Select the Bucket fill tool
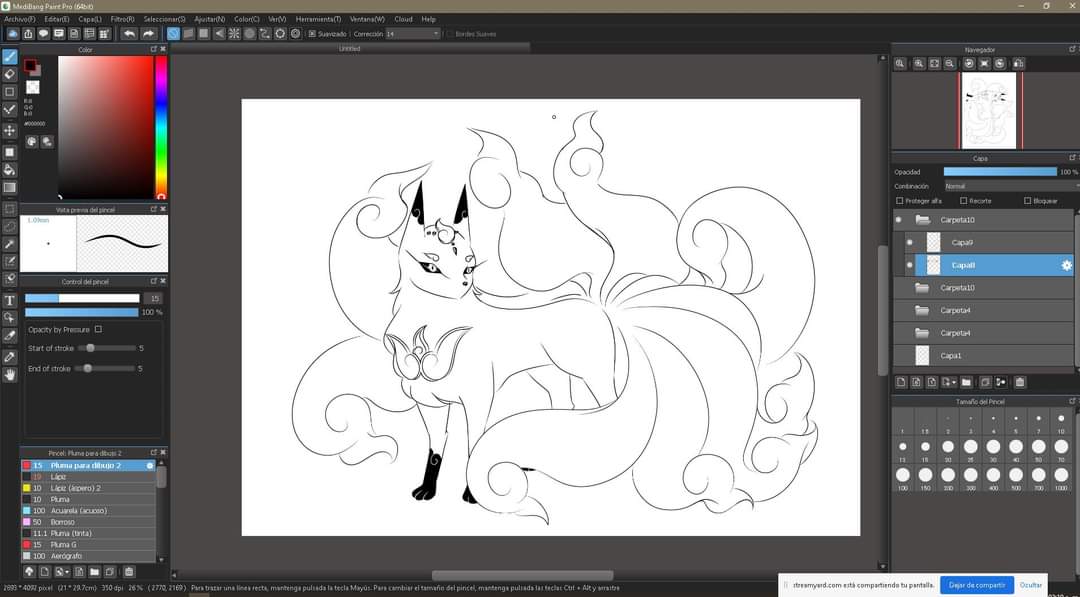 [x=10, y=169]
